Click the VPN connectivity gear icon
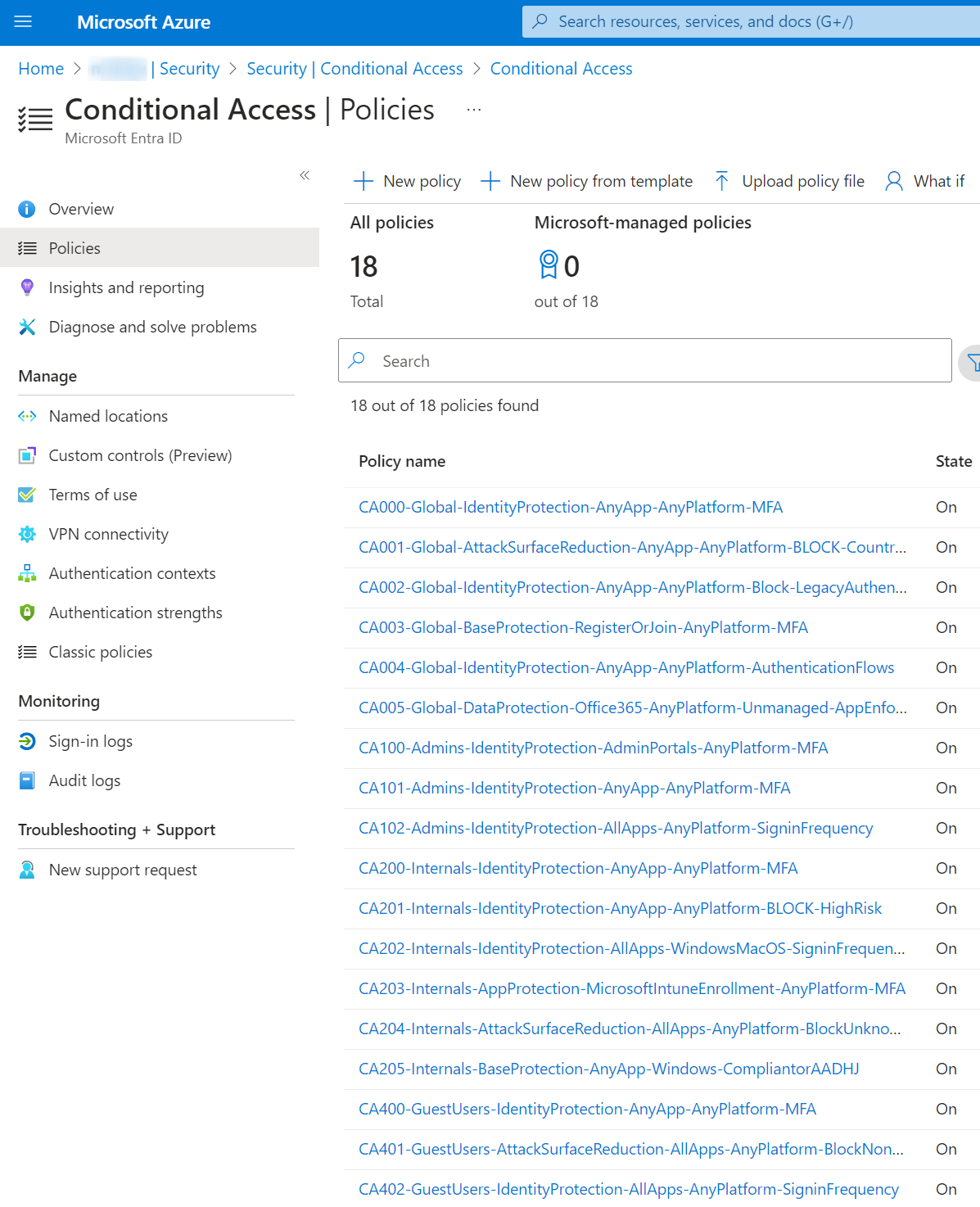The height and width of the screenshot is (1207, 980). point(27,535)
